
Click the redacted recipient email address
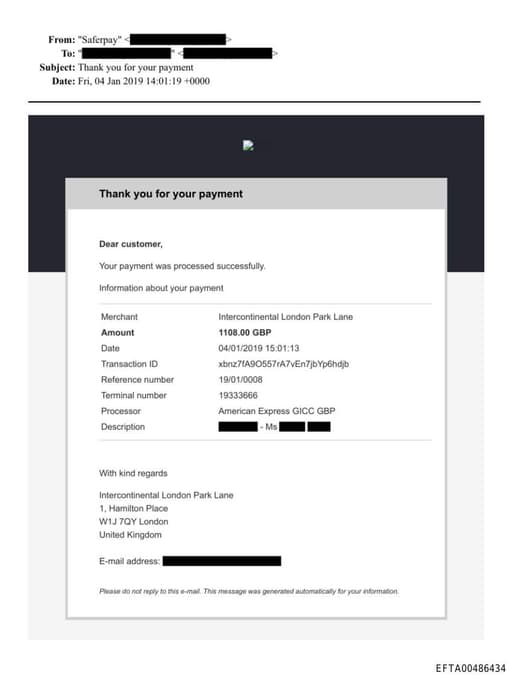point(227,54)
